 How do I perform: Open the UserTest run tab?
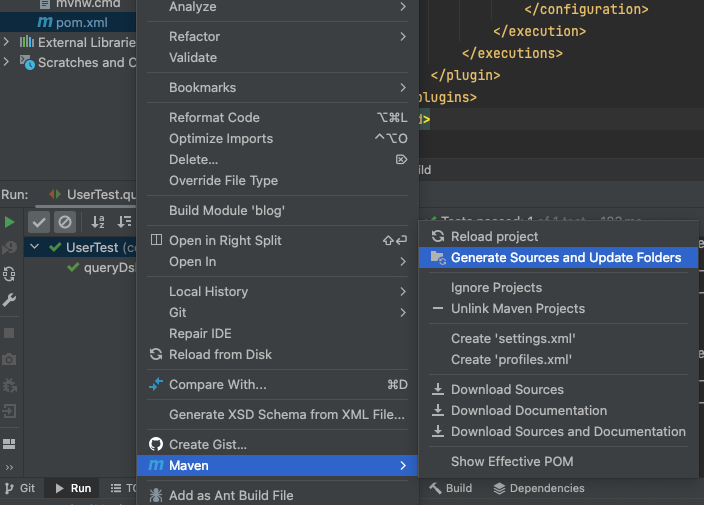[x=92, y=194]
